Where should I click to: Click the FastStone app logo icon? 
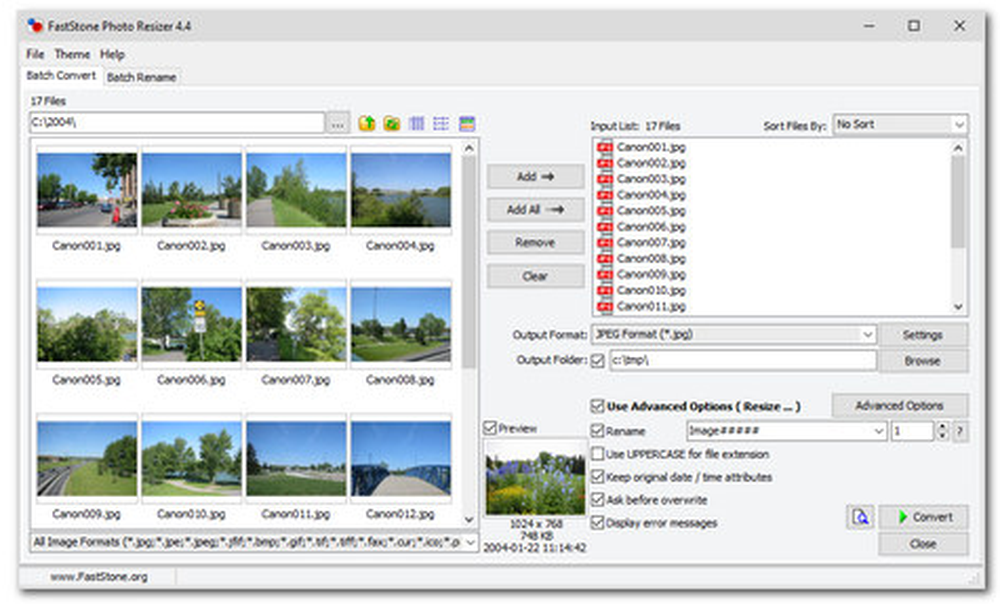pyautogui.click(x=35, y=26)
